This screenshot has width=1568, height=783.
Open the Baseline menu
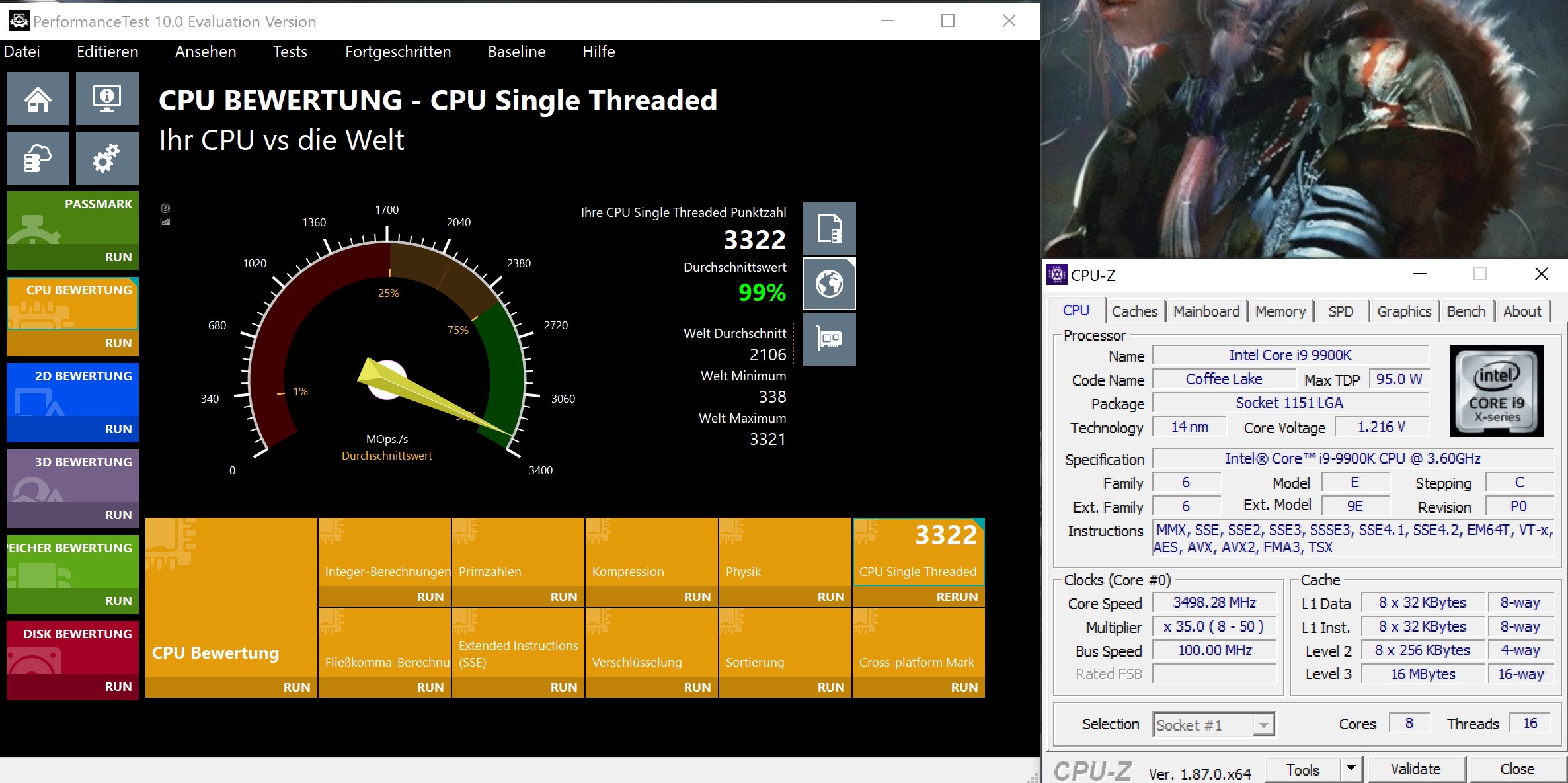[x=517, y=52]
